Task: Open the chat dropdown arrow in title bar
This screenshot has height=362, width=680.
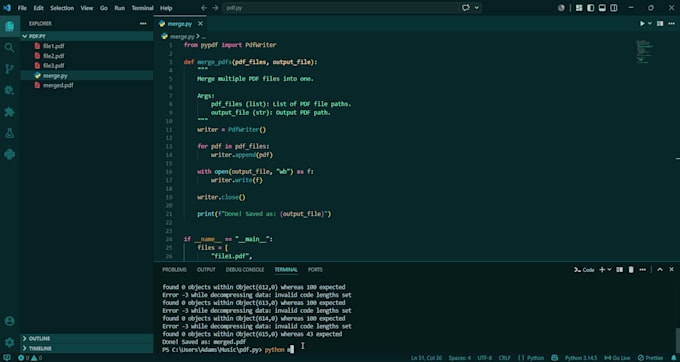Action: point(477,8)
